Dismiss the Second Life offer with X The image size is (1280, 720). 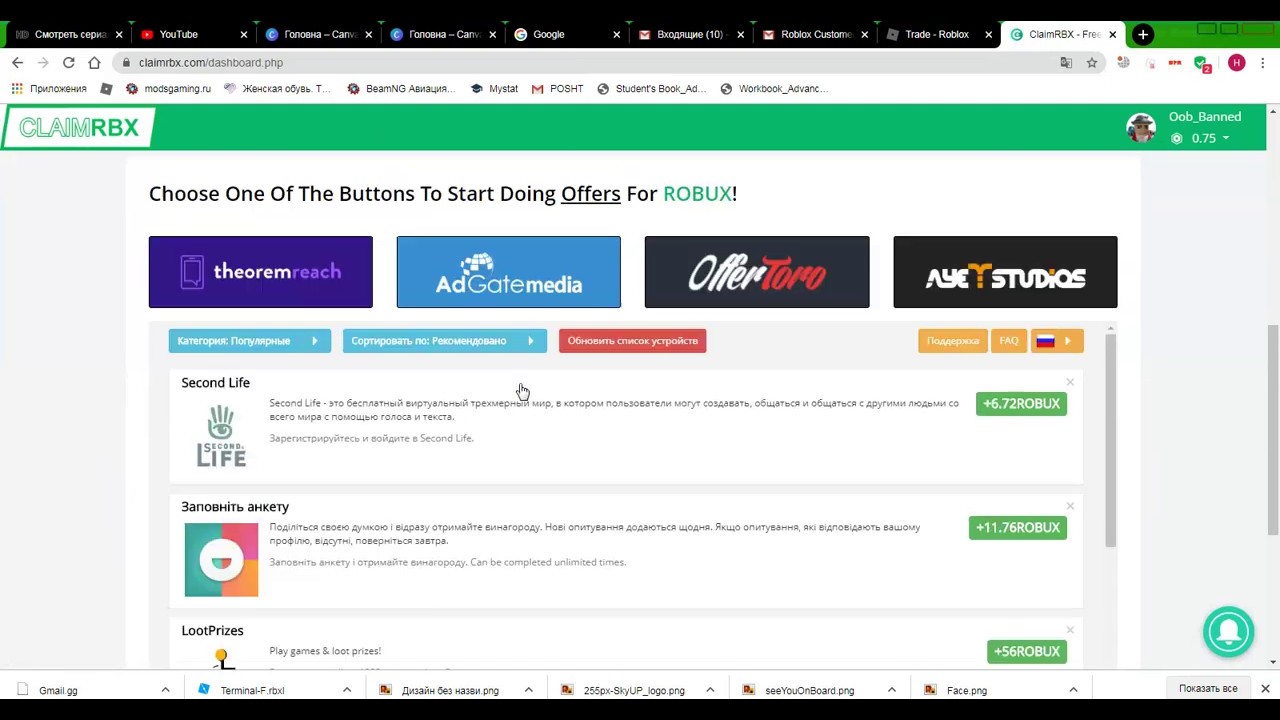1070,382
